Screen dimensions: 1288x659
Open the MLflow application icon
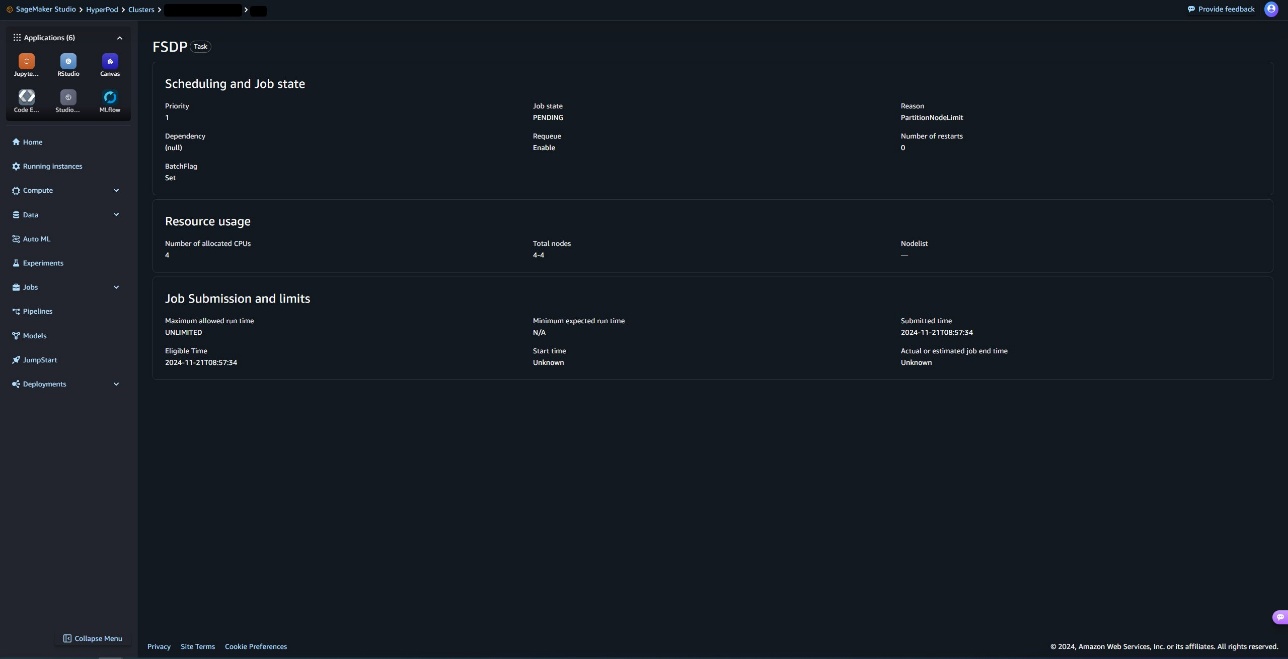[110, 98]
